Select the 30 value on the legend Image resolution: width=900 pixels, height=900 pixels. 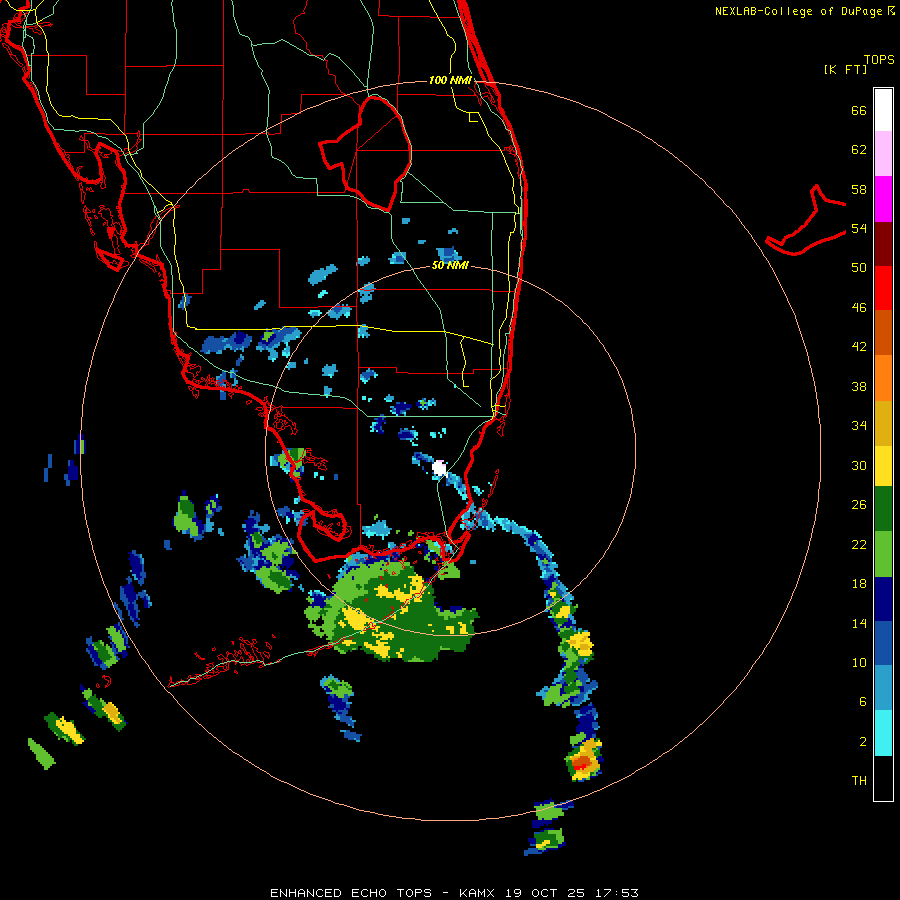click(x=859, y=465)
